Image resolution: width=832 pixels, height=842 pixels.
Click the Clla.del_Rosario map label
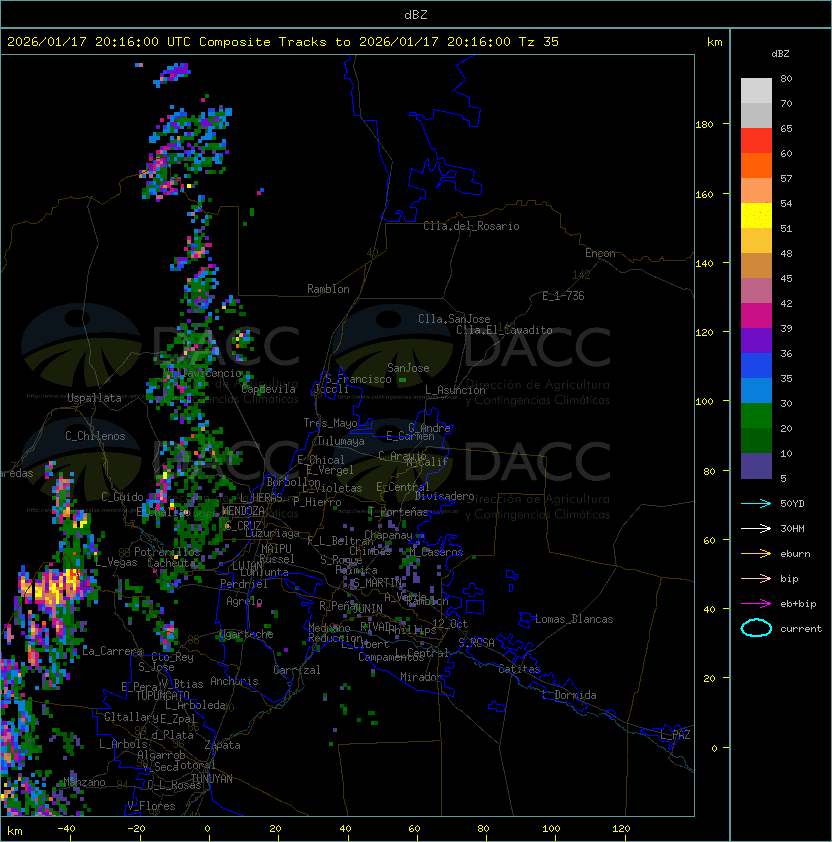coord(471,226)
